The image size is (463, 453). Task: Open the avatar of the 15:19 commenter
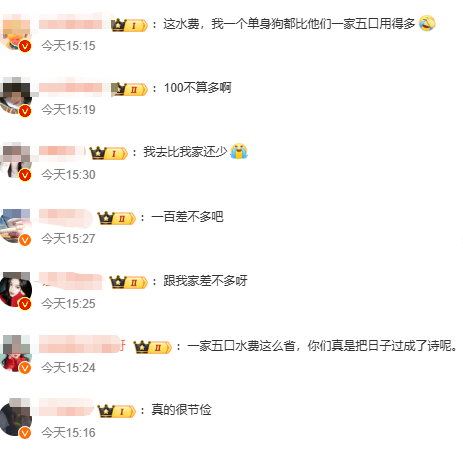[x=16, y=96]
